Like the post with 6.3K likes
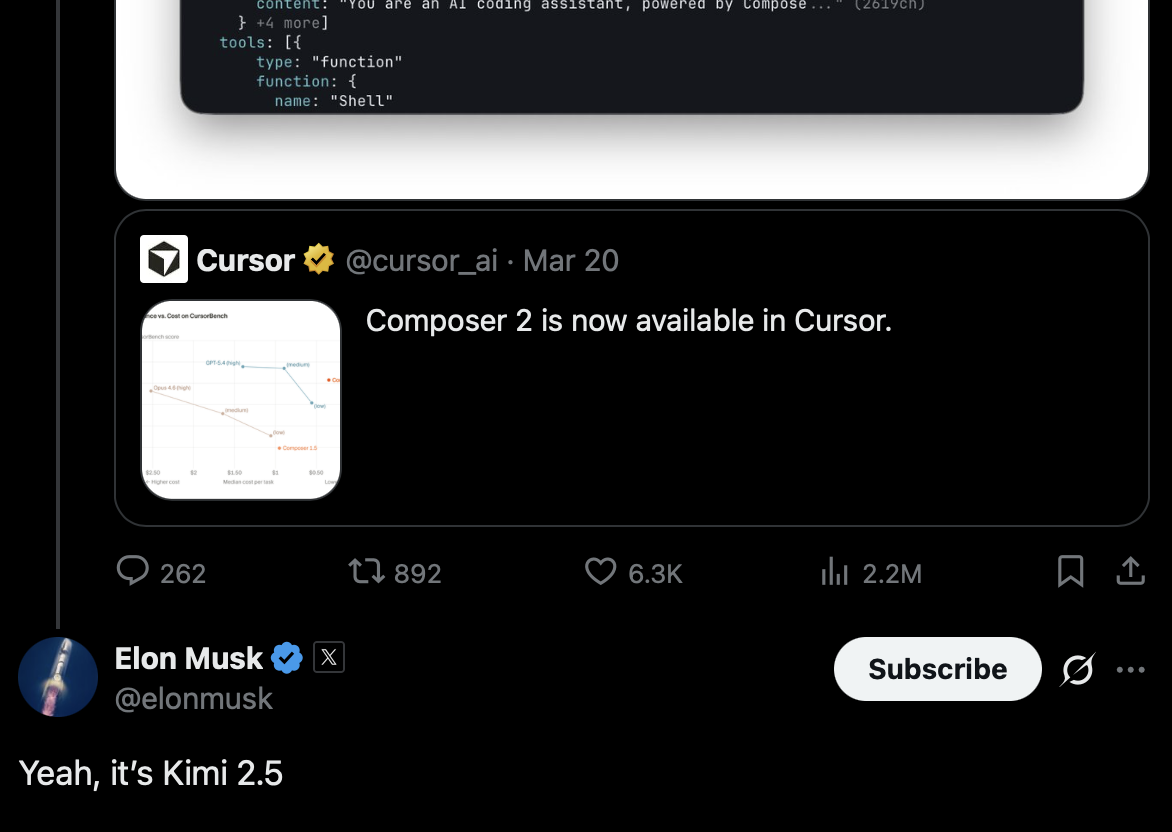Image resolution: width=1172 pixels, height=832 pixels. click(600, 572)
